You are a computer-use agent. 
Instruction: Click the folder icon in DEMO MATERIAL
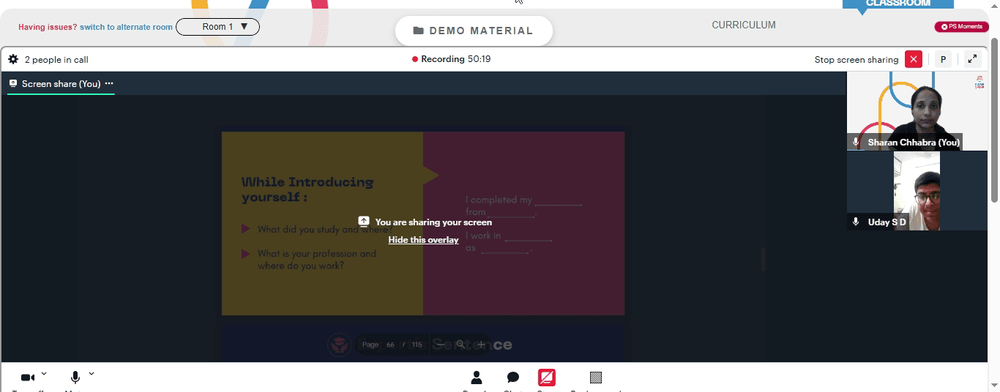[418, 31]
